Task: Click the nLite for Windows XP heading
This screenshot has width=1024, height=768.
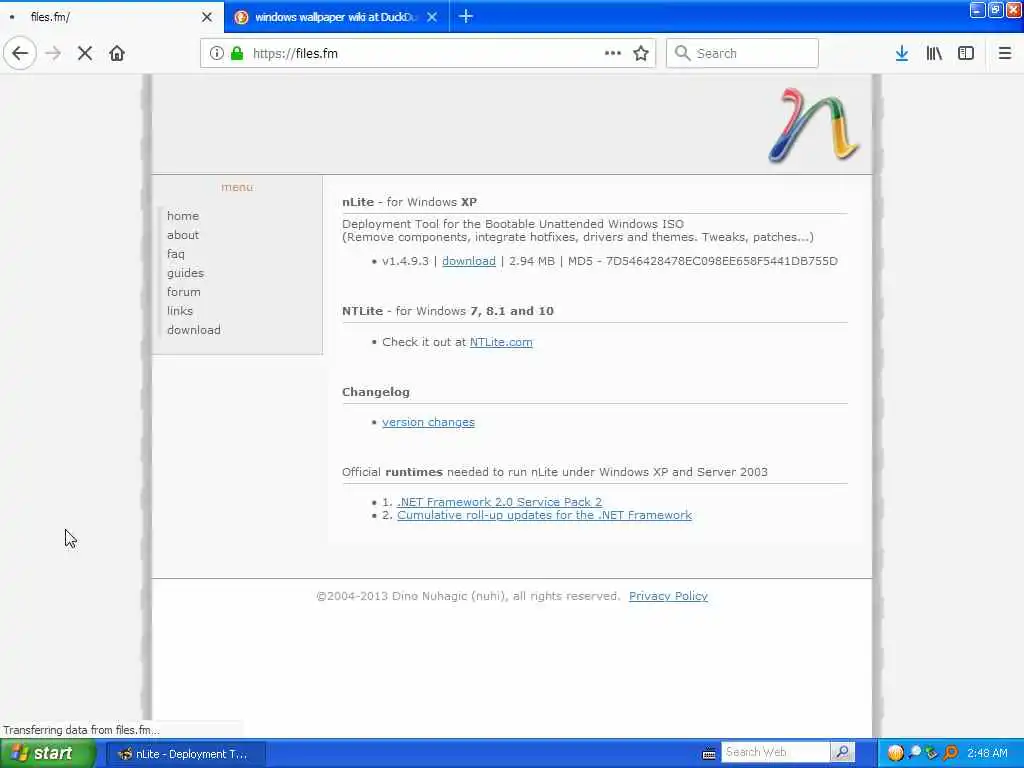Action: (x=409, y=202)
